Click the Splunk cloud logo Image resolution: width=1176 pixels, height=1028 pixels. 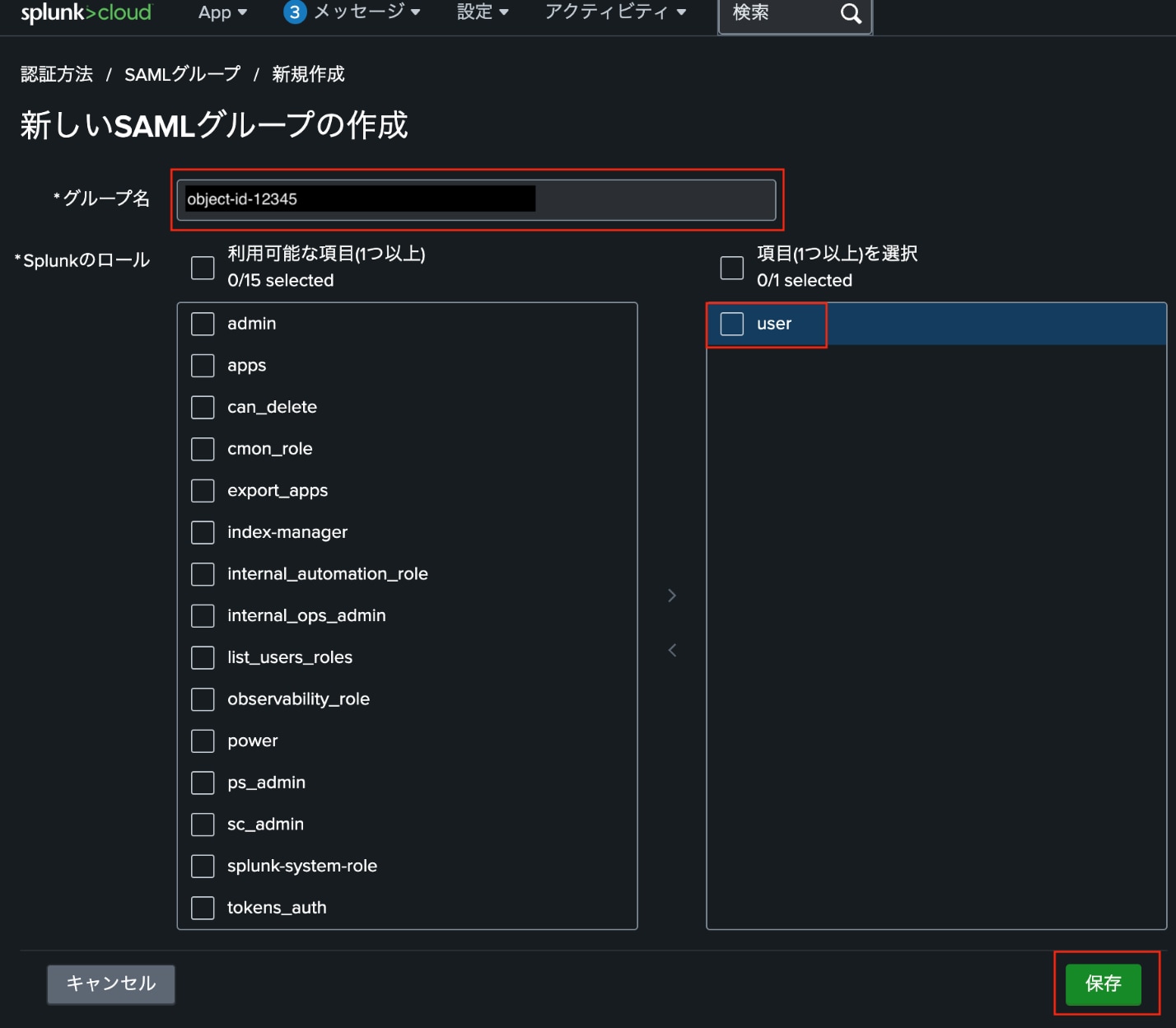tap(86, 12)
